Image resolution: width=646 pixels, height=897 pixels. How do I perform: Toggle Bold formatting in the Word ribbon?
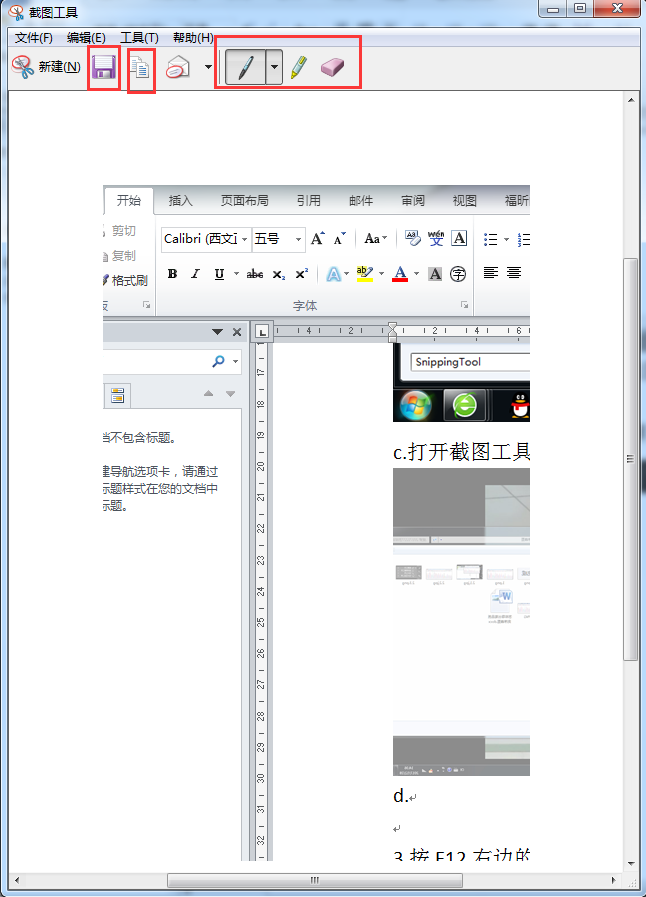click(x=172, y=274)
